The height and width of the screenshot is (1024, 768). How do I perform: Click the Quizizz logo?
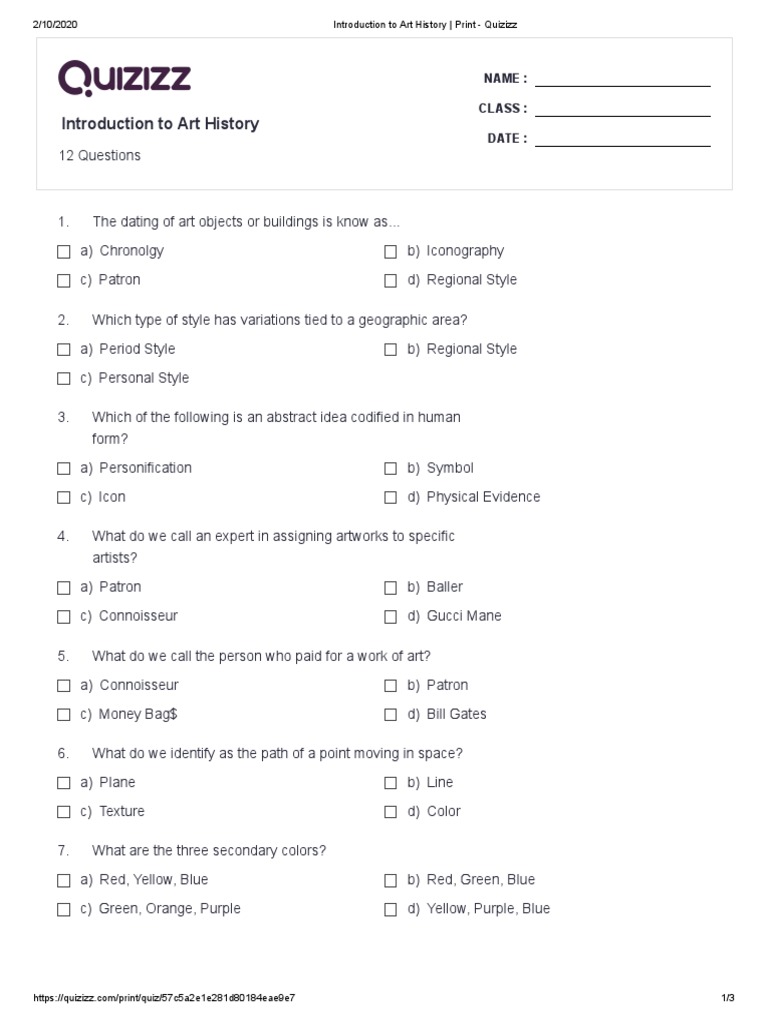(x=124, y=78)
